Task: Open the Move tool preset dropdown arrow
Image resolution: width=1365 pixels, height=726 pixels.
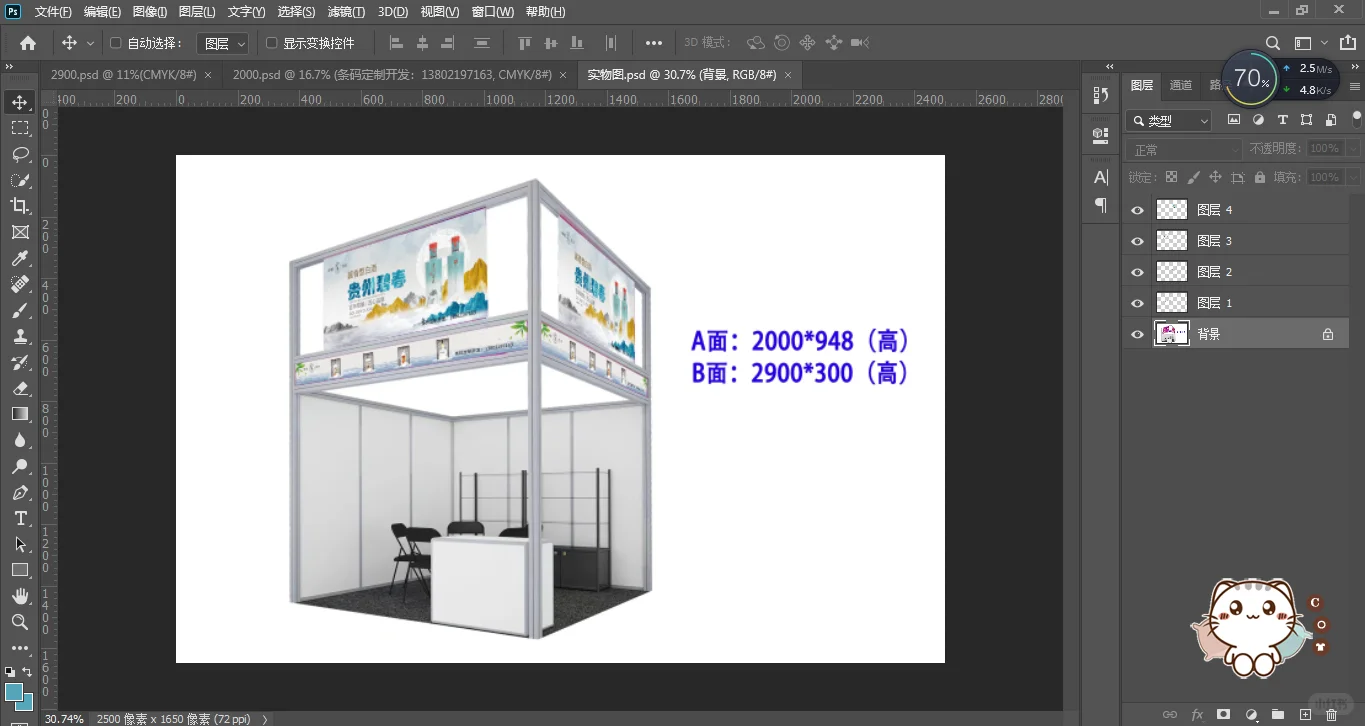Action: [x=90, y=43]
